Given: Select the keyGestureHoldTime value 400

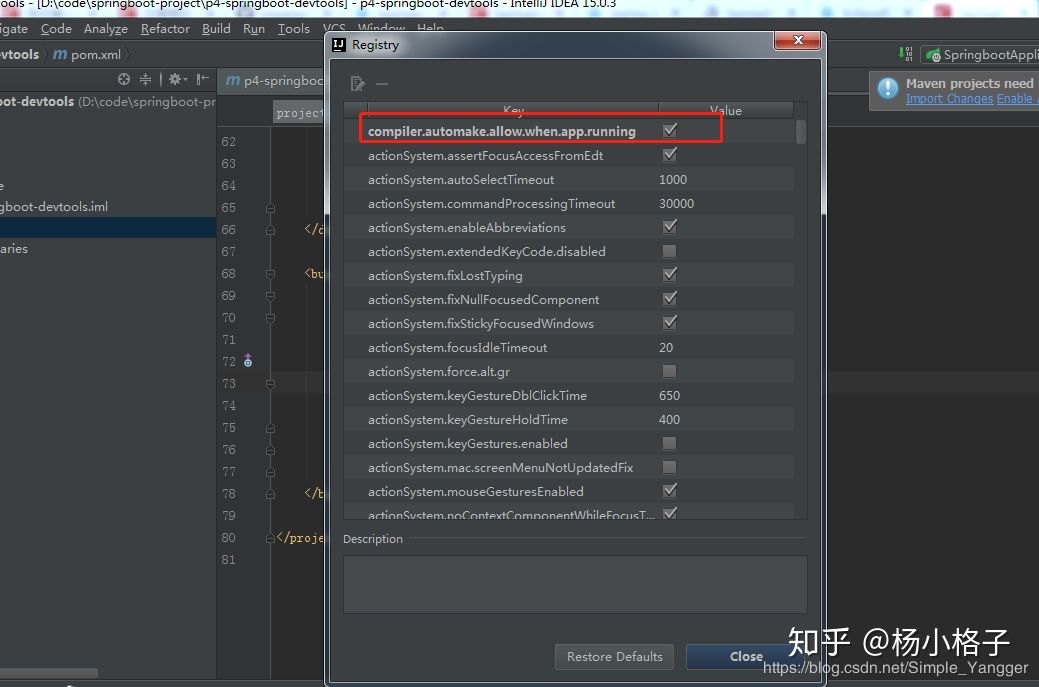Looking at the screenshot, I should click(669, 419).
